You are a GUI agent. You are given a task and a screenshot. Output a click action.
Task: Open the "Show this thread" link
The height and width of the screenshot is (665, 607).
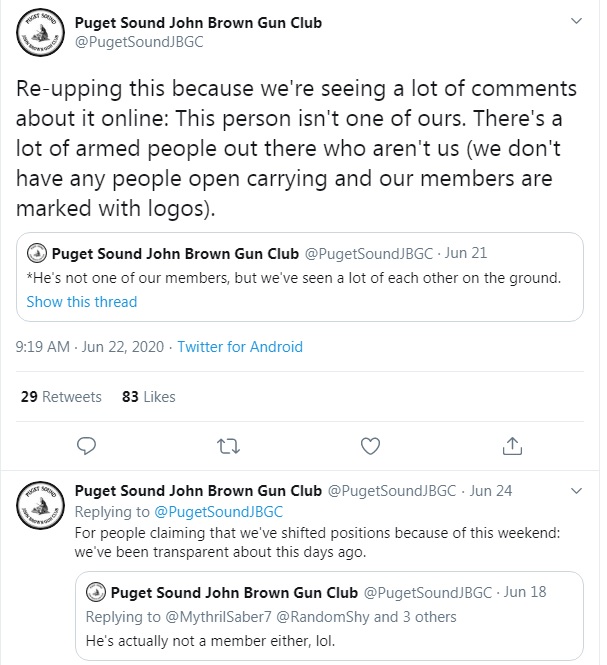tap(82, 302)
